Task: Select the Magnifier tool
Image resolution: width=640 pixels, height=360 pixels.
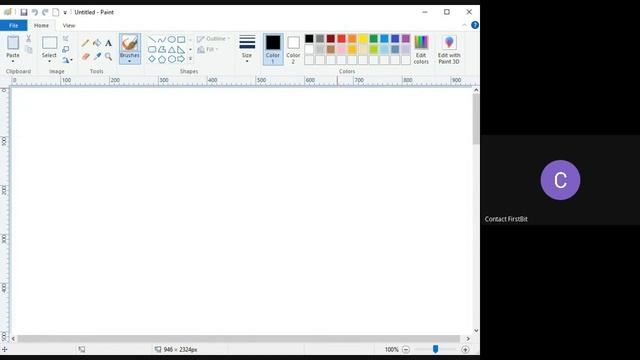Action: pyautogui.click(x=108, y=56)
